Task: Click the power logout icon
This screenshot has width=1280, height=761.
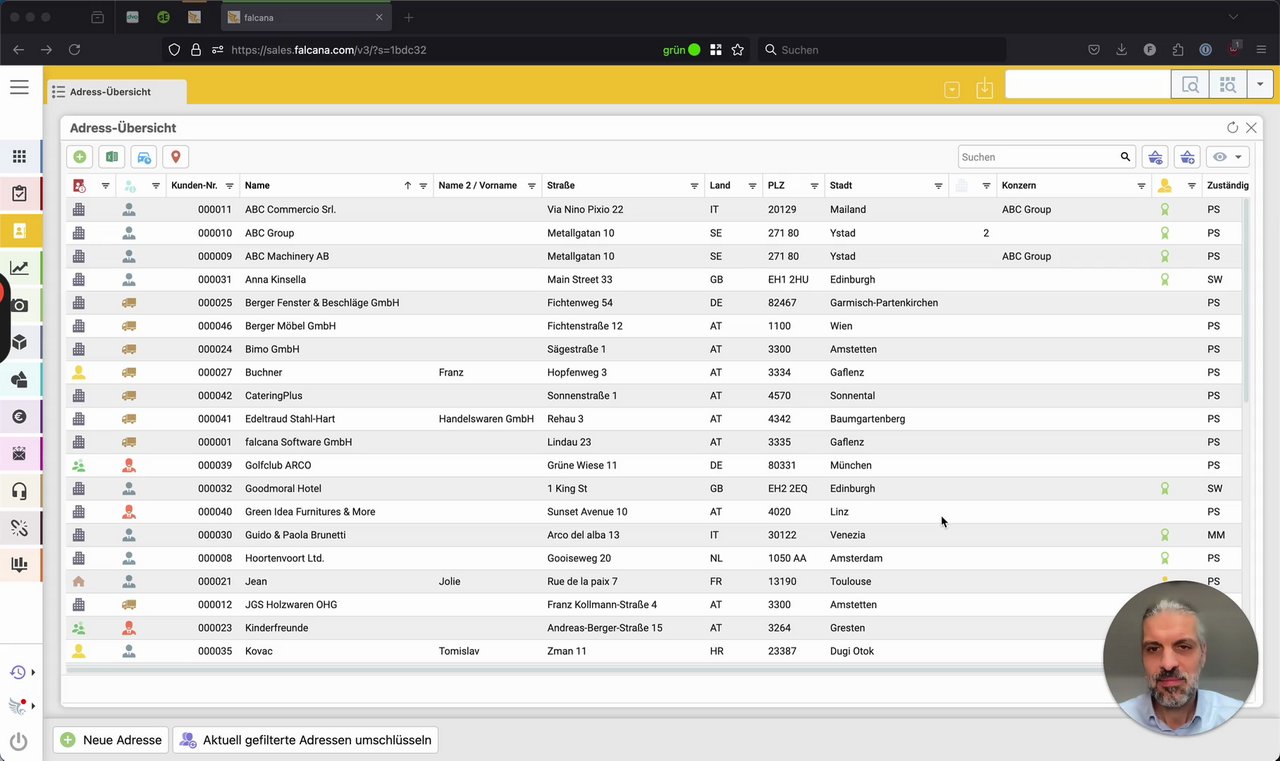Action: (x=18, y=741)
